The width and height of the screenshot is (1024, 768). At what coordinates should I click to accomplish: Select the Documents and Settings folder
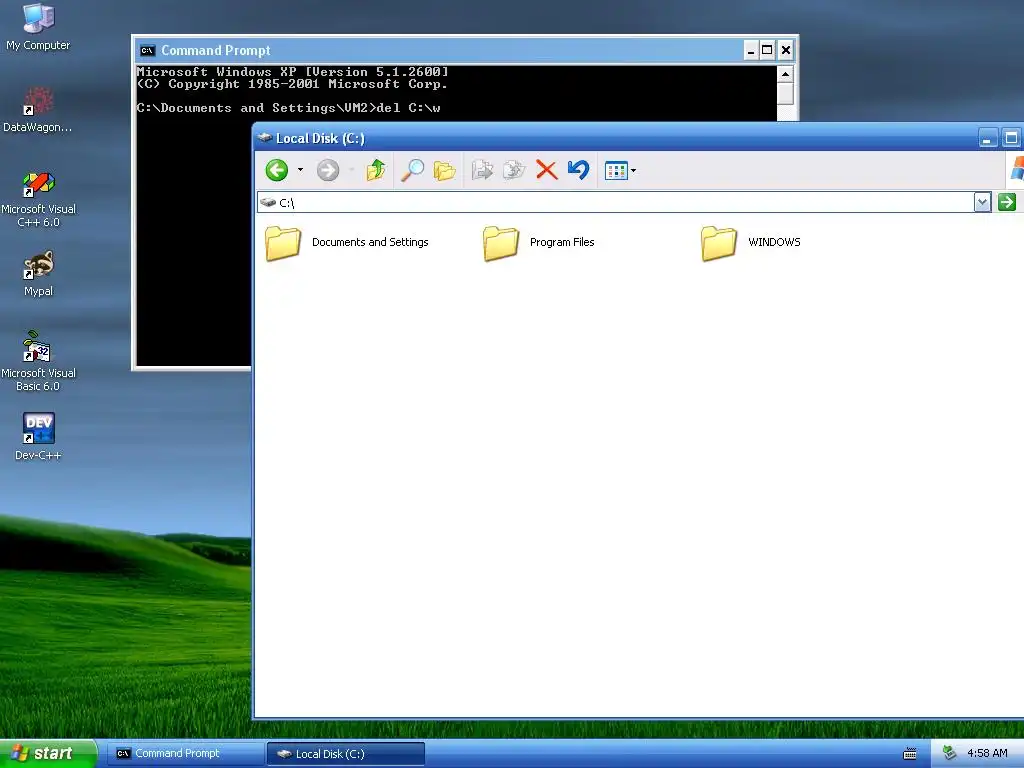coord(346,243)
